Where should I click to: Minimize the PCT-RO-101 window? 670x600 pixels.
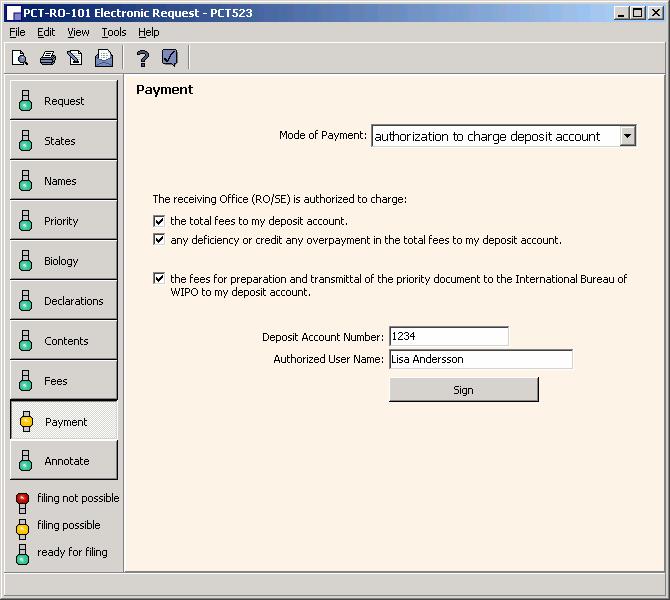pyautogui.click(x=620, y=13)
